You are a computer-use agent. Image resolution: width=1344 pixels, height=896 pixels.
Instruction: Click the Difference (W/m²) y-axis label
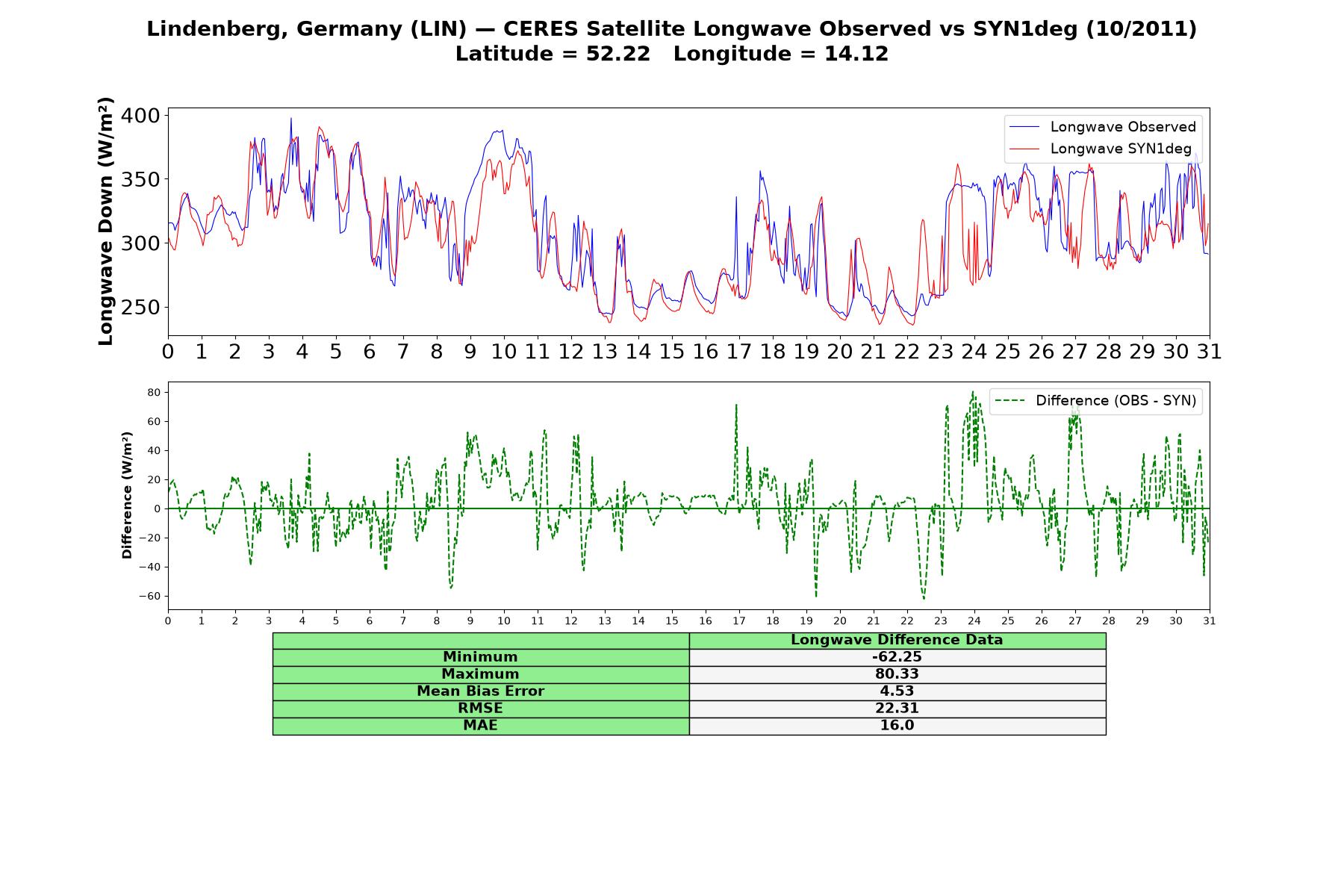tap(127, 495)
